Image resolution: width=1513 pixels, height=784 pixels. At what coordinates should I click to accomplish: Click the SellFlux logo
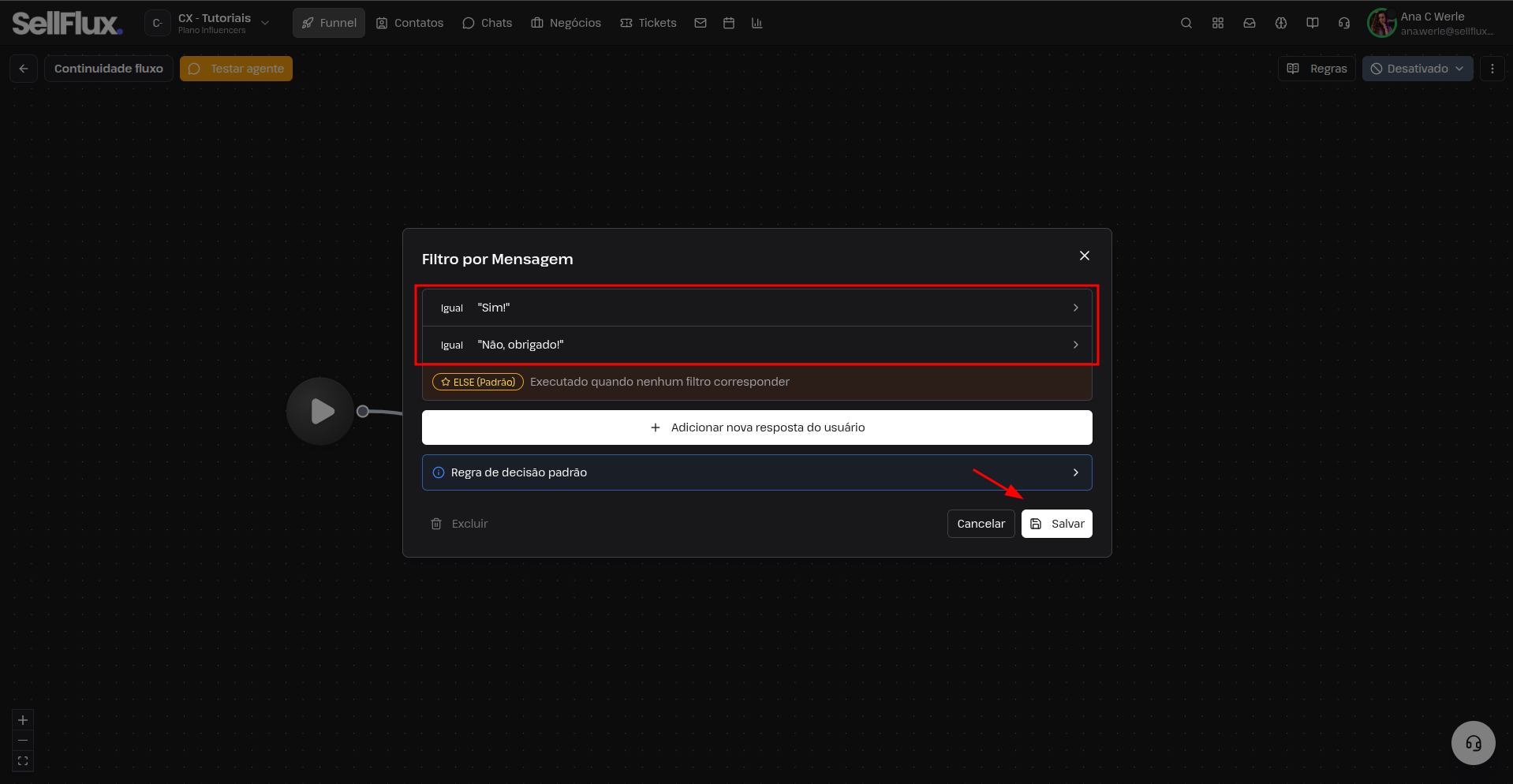pos(67,24)
